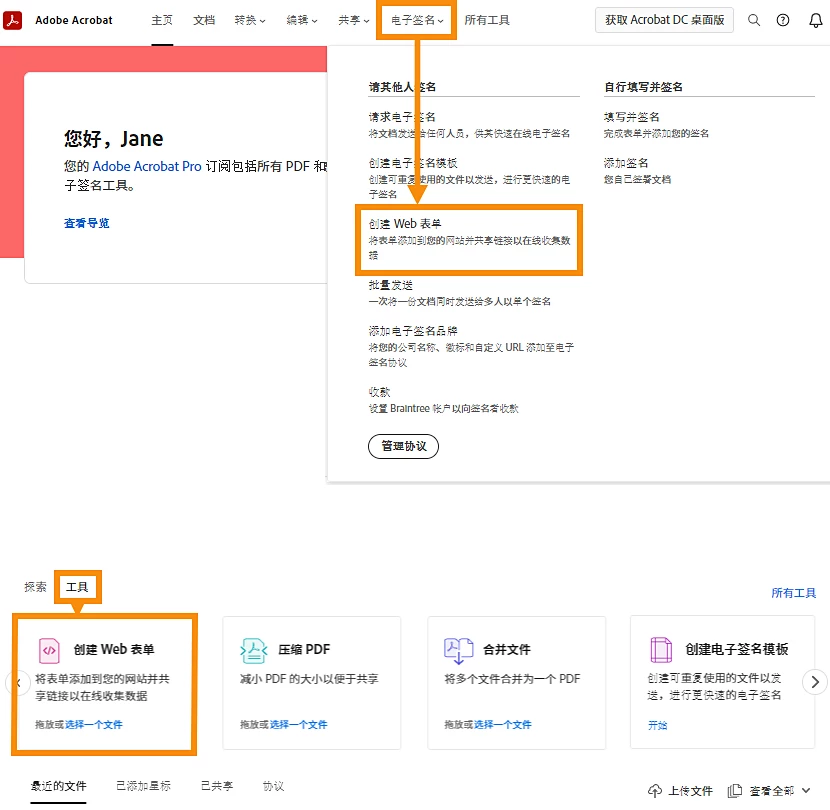Open the help question mark icon
830x810 pixels.
pyautogui.click(x=783, y=20)
